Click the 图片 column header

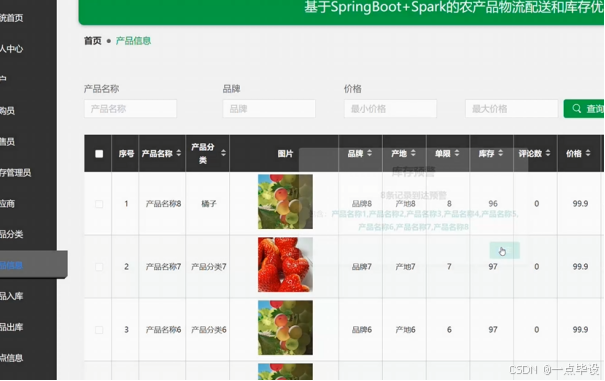point(285,154)
